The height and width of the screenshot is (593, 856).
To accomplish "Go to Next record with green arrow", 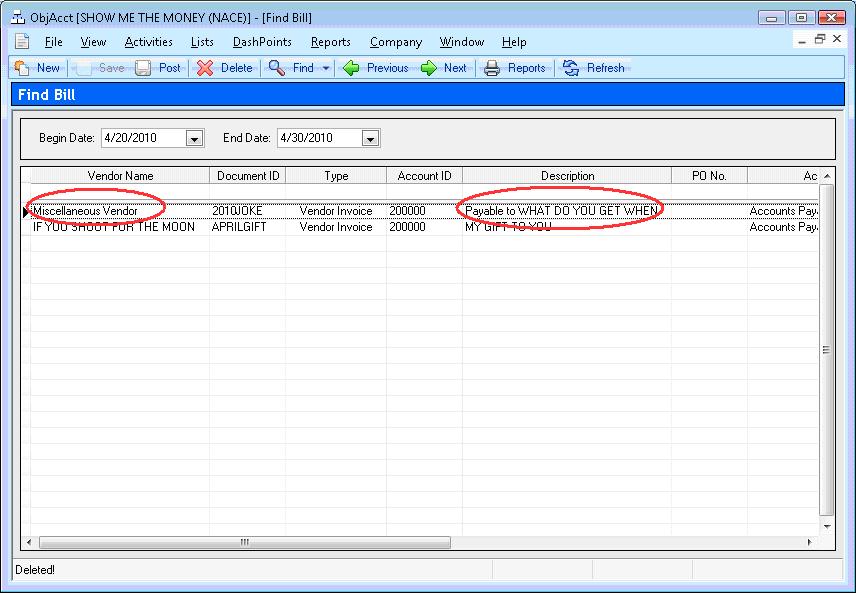I will click(429, 68).
